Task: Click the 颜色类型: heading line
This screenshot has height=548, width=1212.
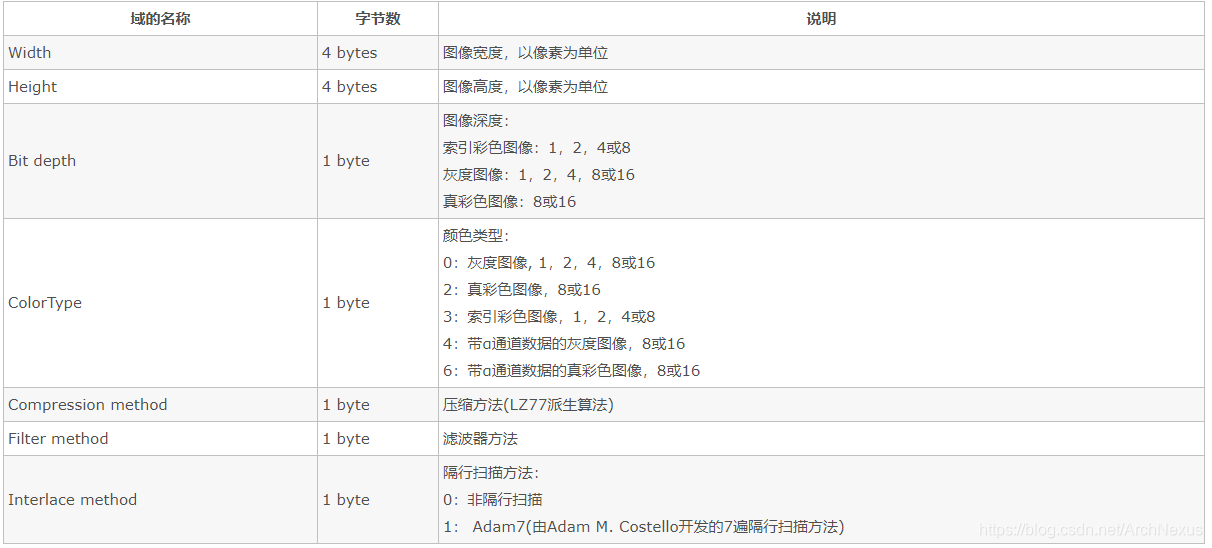Action: click(x=477, y=236)
